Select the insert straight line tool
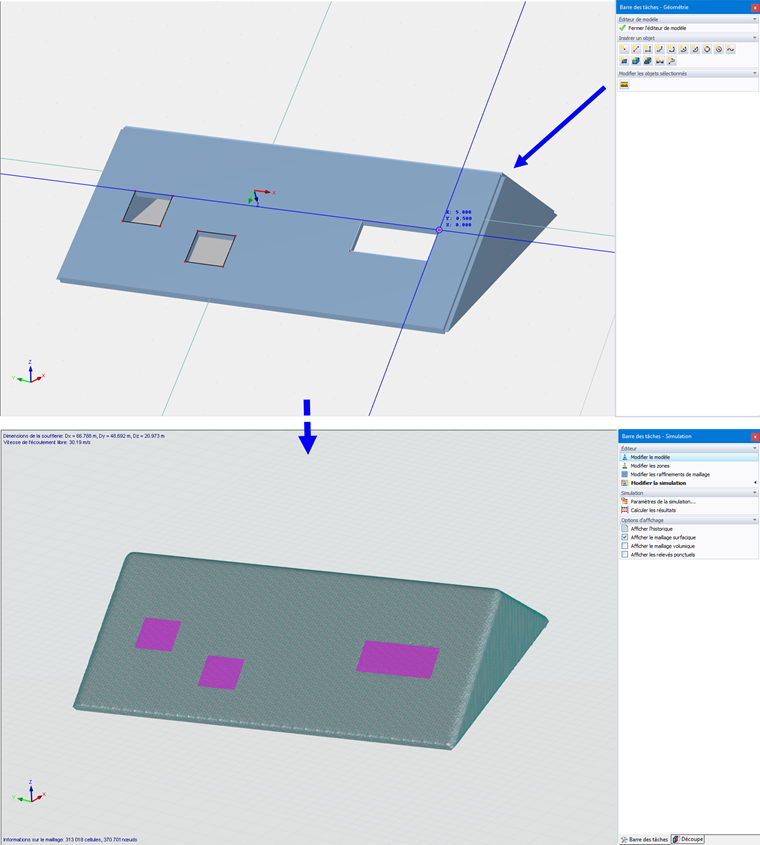This screenshot has height=845, width=760. [636, 49]
